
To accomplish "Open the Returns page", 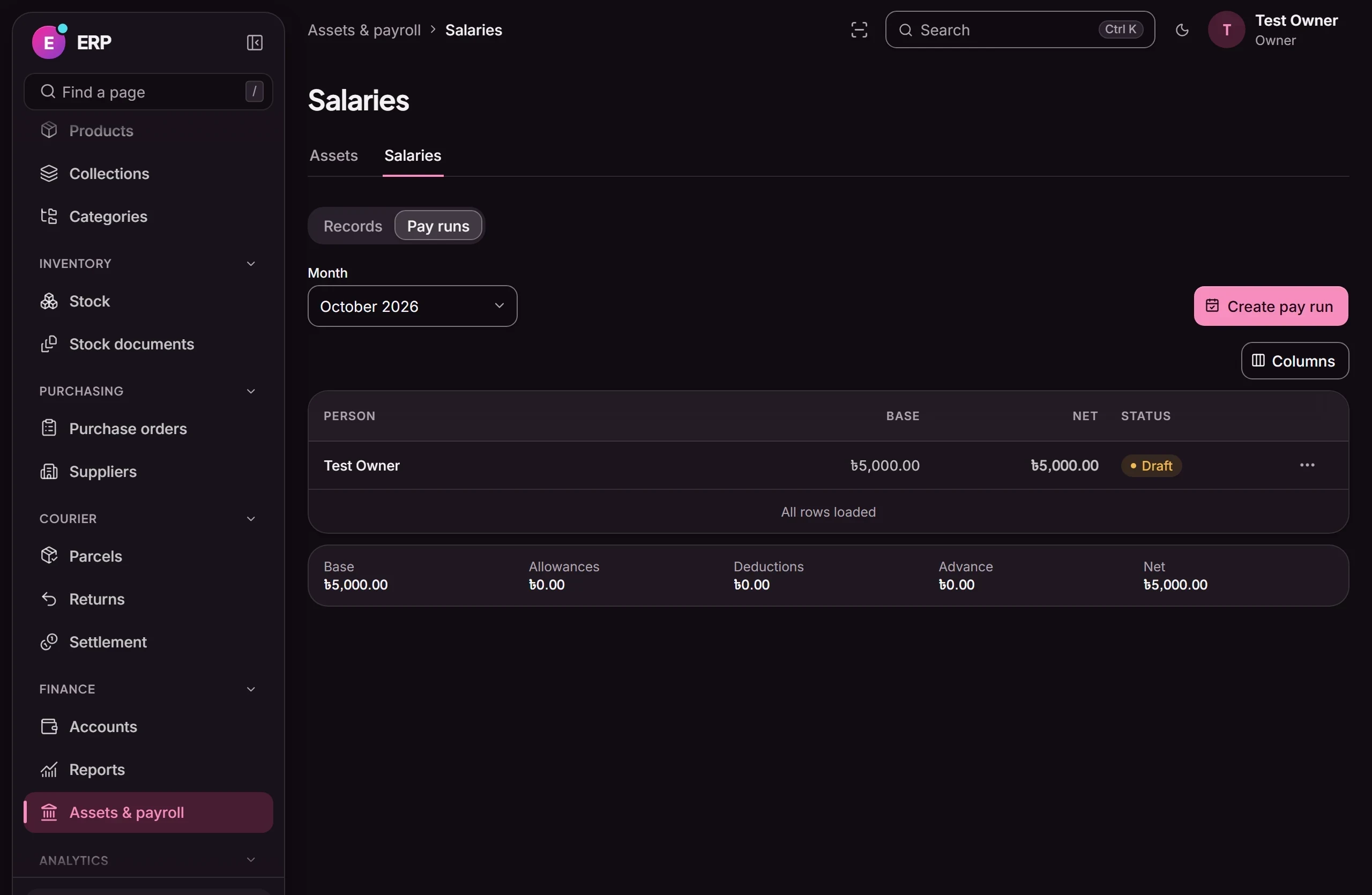I will (x=148, y=599).
